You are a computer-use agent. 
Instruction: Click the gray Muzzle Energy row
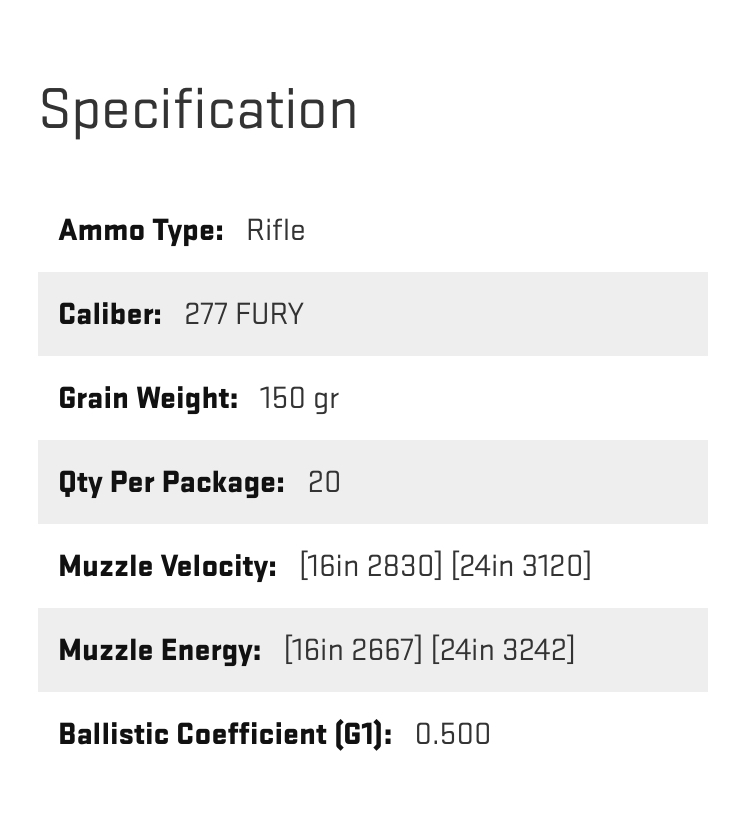tap(373, 650)
